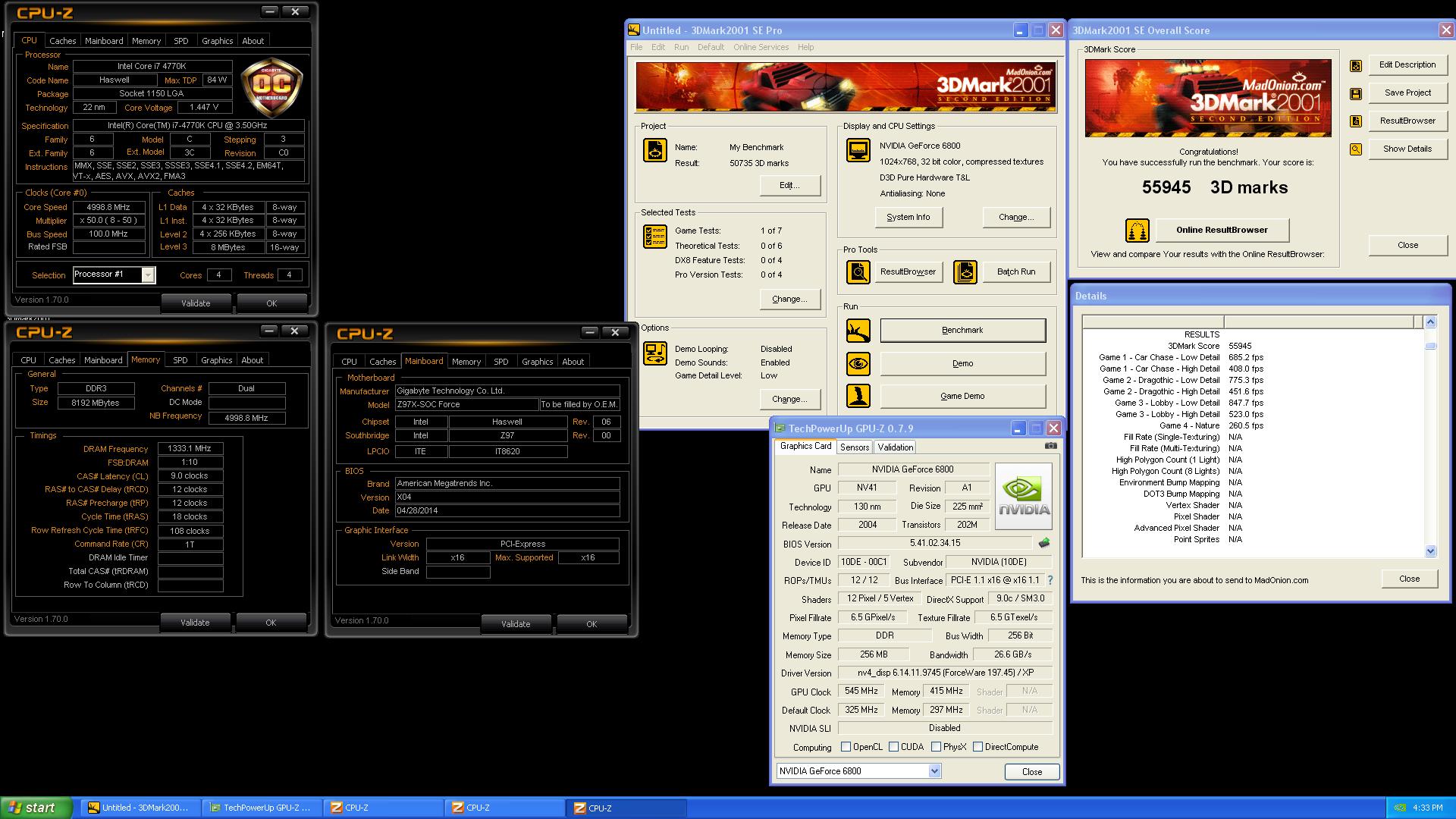Click the BIOS save chip icon in GPU-Z
1456x819 pixels.
coord(1044,543)
